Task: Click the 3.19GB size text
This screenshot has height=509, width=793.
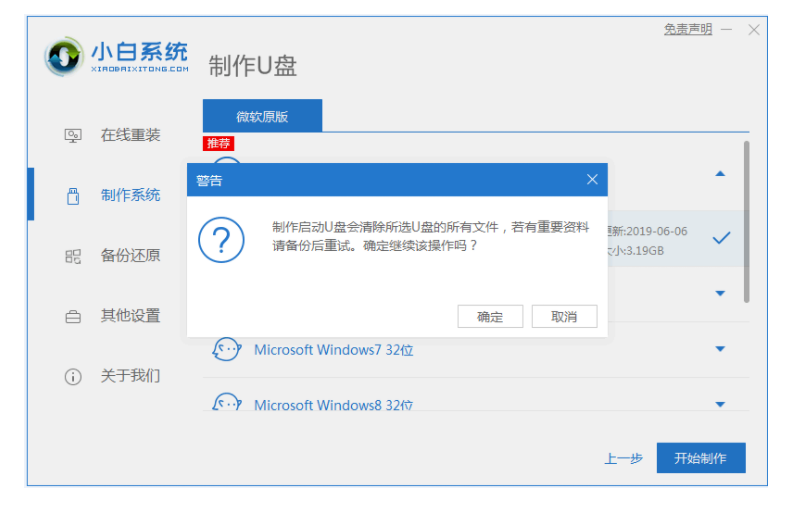Action: click(x=645, y=250)
